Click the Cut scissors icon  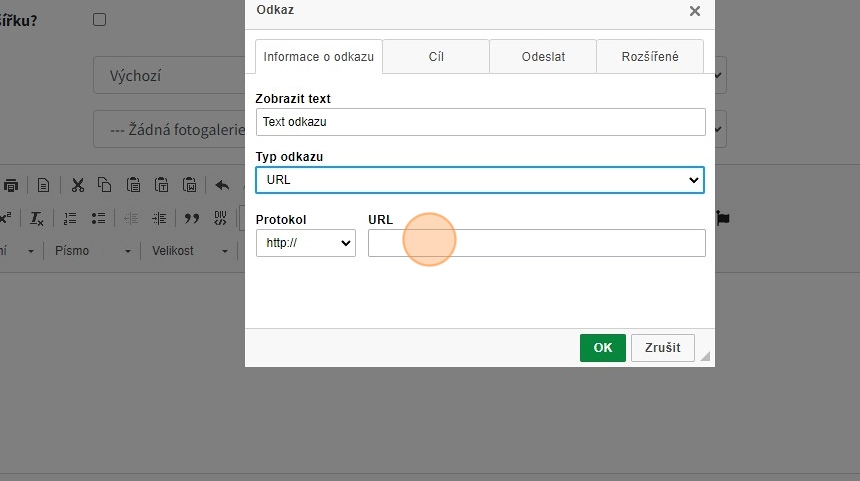coord(77,185)
